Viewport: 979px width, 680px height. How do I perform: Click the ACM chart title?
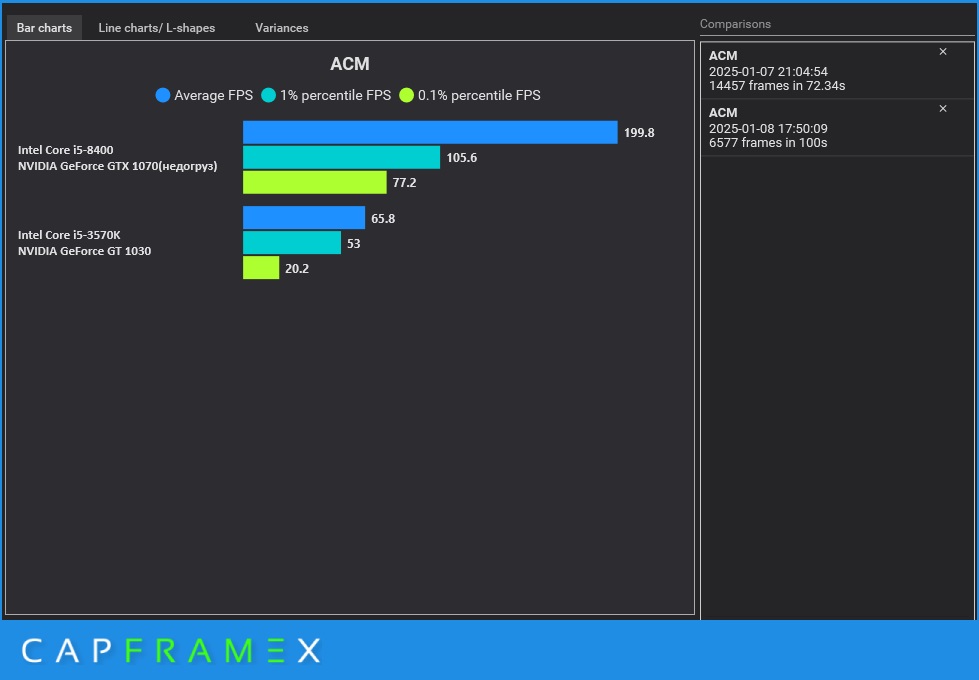coord(350,64)
